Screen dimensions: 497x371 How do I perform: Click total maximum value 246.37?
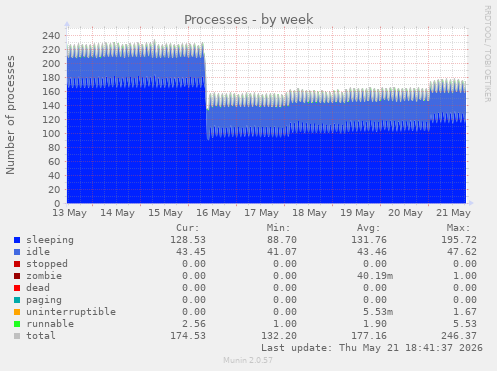tap(459, 336)
